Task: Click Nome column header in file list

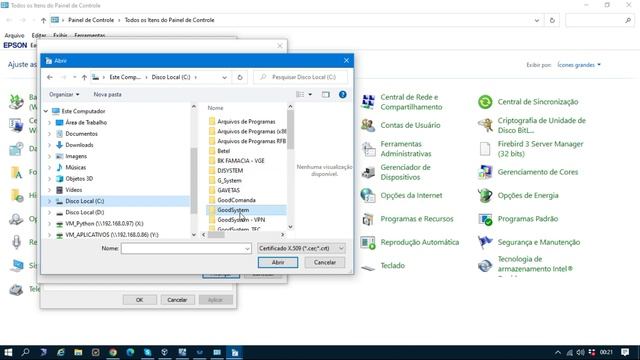Action: click(x=215, y=108)
